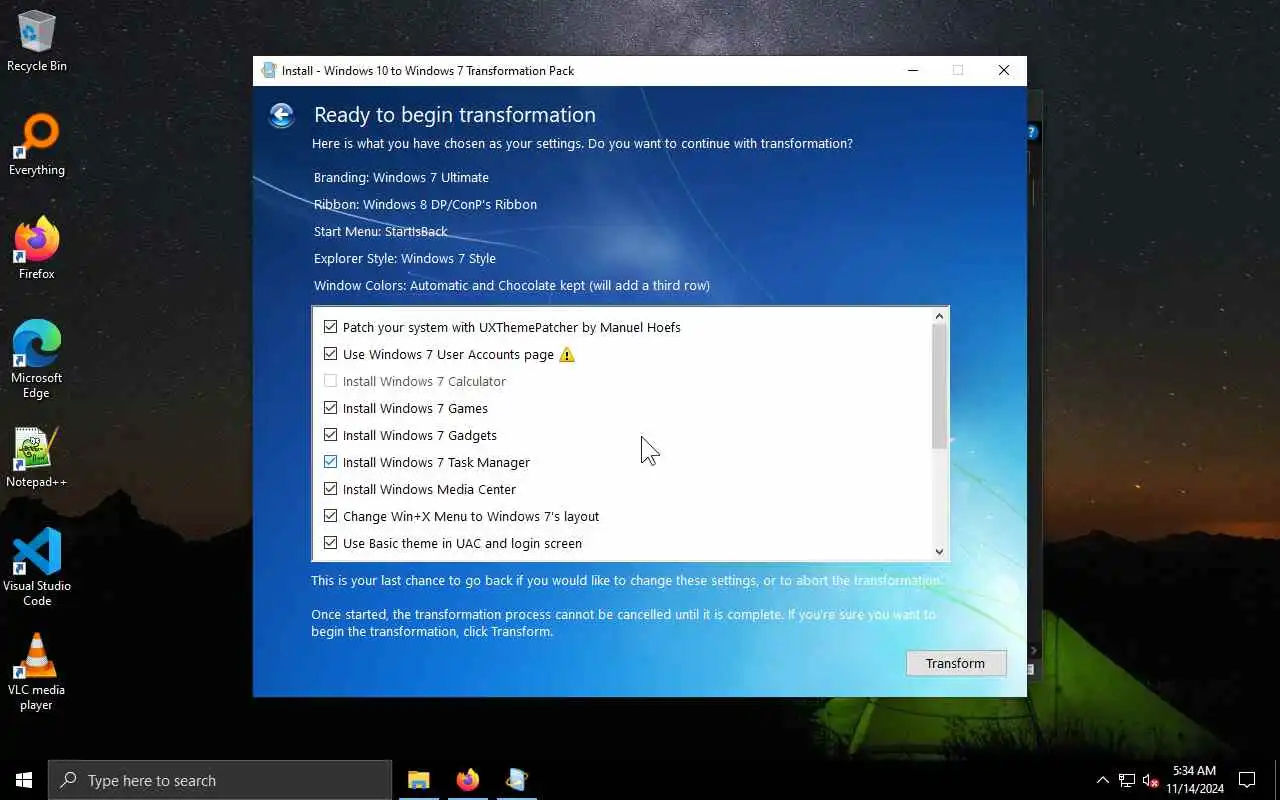Select the Everything desktop shortcut
This screenshot has height=800, width=1280.
(x=37, y=146)
